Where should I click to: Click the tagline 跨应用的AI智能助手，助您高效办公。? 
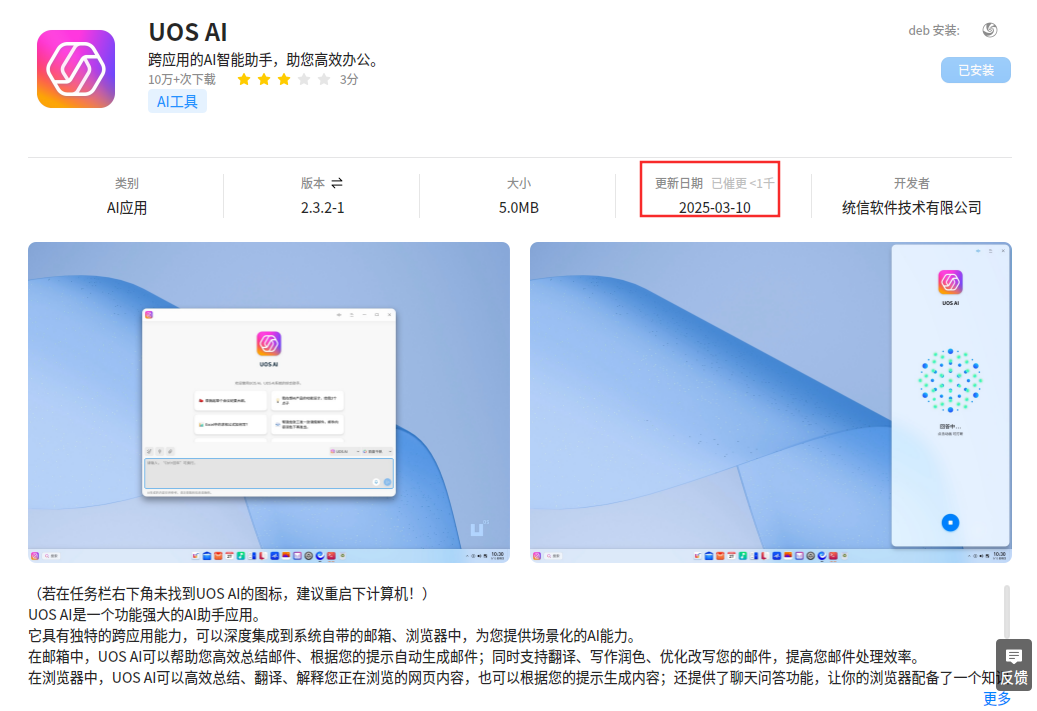(x=266, y=60)
